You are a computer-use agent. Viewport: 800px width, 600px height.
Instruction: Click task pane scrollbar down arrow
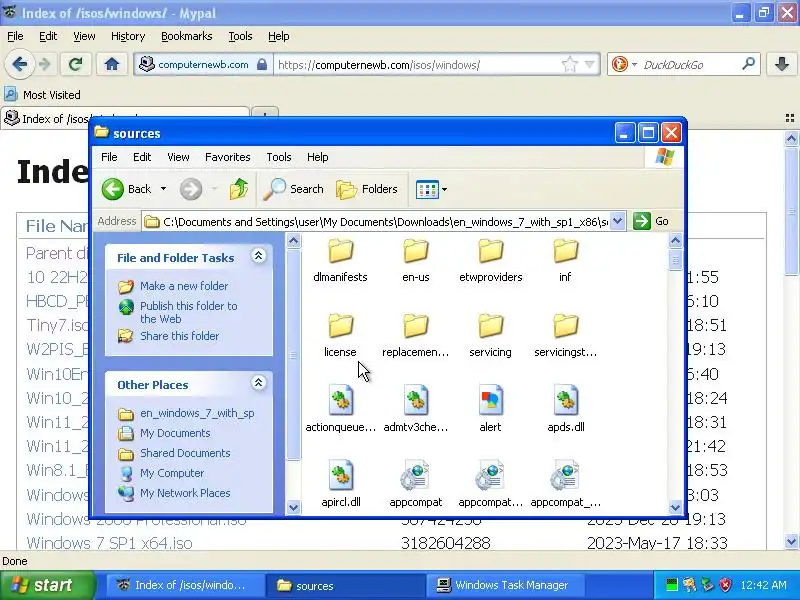tap(293, 507)
